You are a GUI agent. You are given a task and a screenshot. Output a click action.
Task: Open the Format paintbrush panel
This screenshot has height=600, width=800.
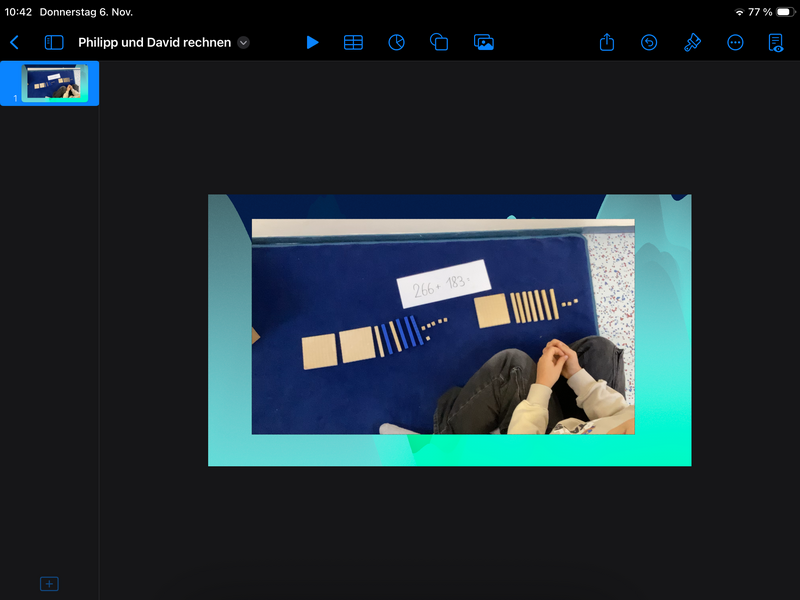tap(692, 42)
